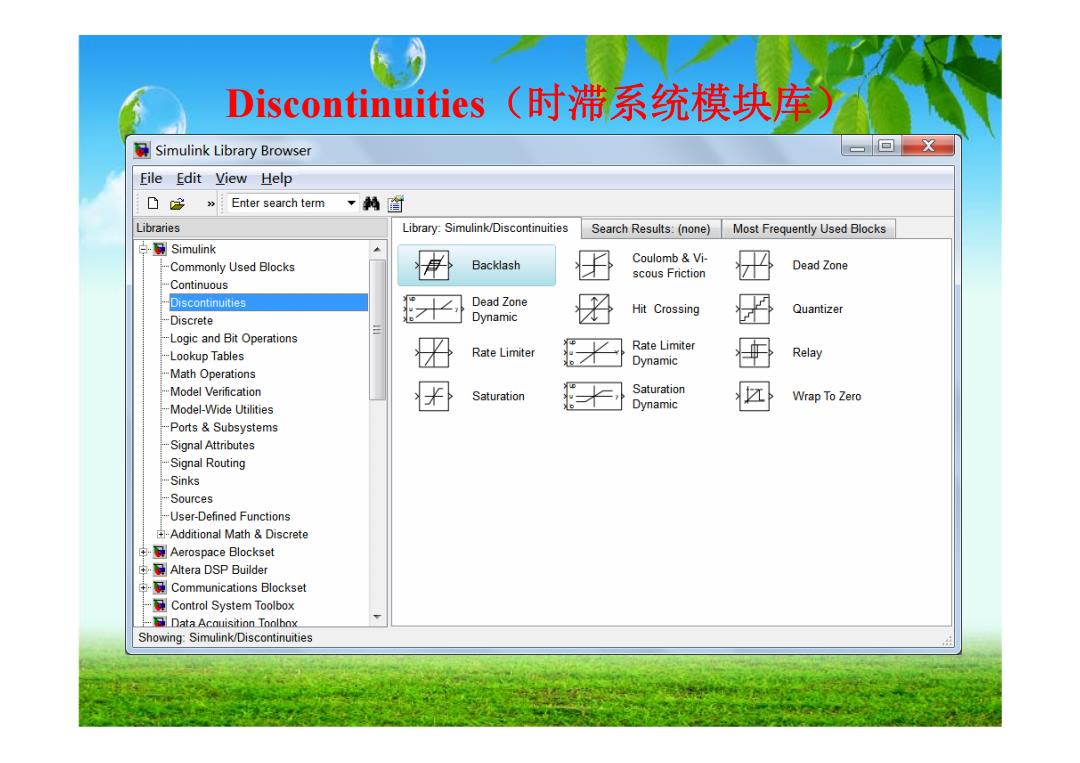Click the Backlash block label
The image size is (1080, 763).
[x=496, y=266]
